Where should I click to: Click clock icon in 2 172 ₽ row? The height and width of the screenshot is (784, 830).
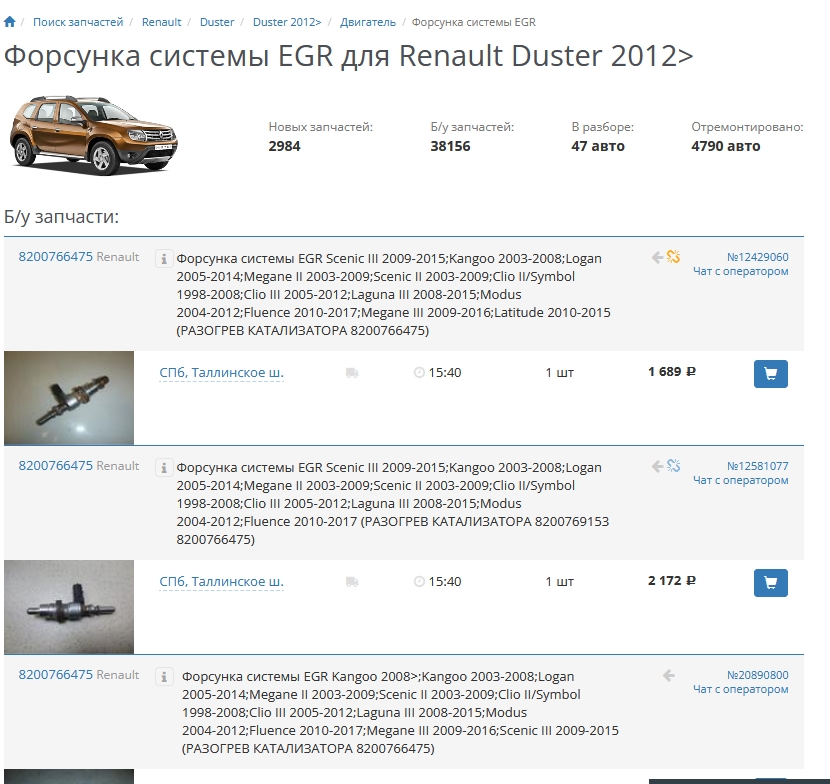[x=419, y=582]
